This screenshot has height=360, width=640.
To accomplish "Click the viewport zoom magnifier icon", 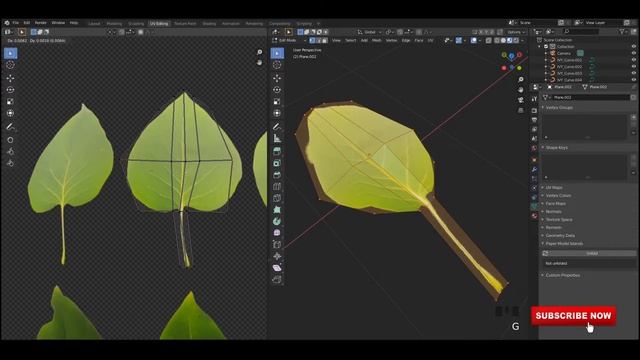I will (520, 79).
